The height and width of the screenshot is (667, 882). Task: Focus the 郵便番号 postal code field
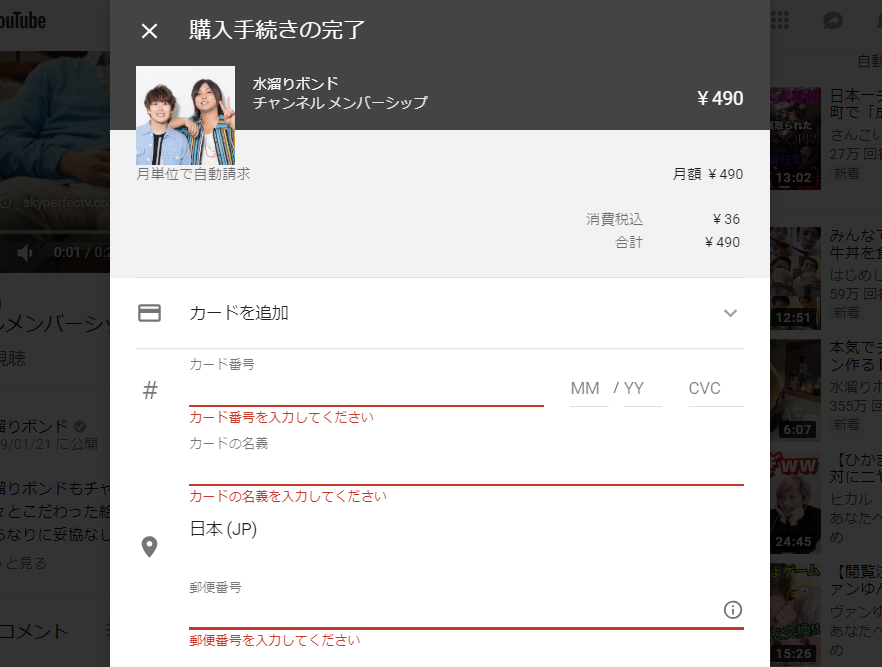(x=450, y=611)
